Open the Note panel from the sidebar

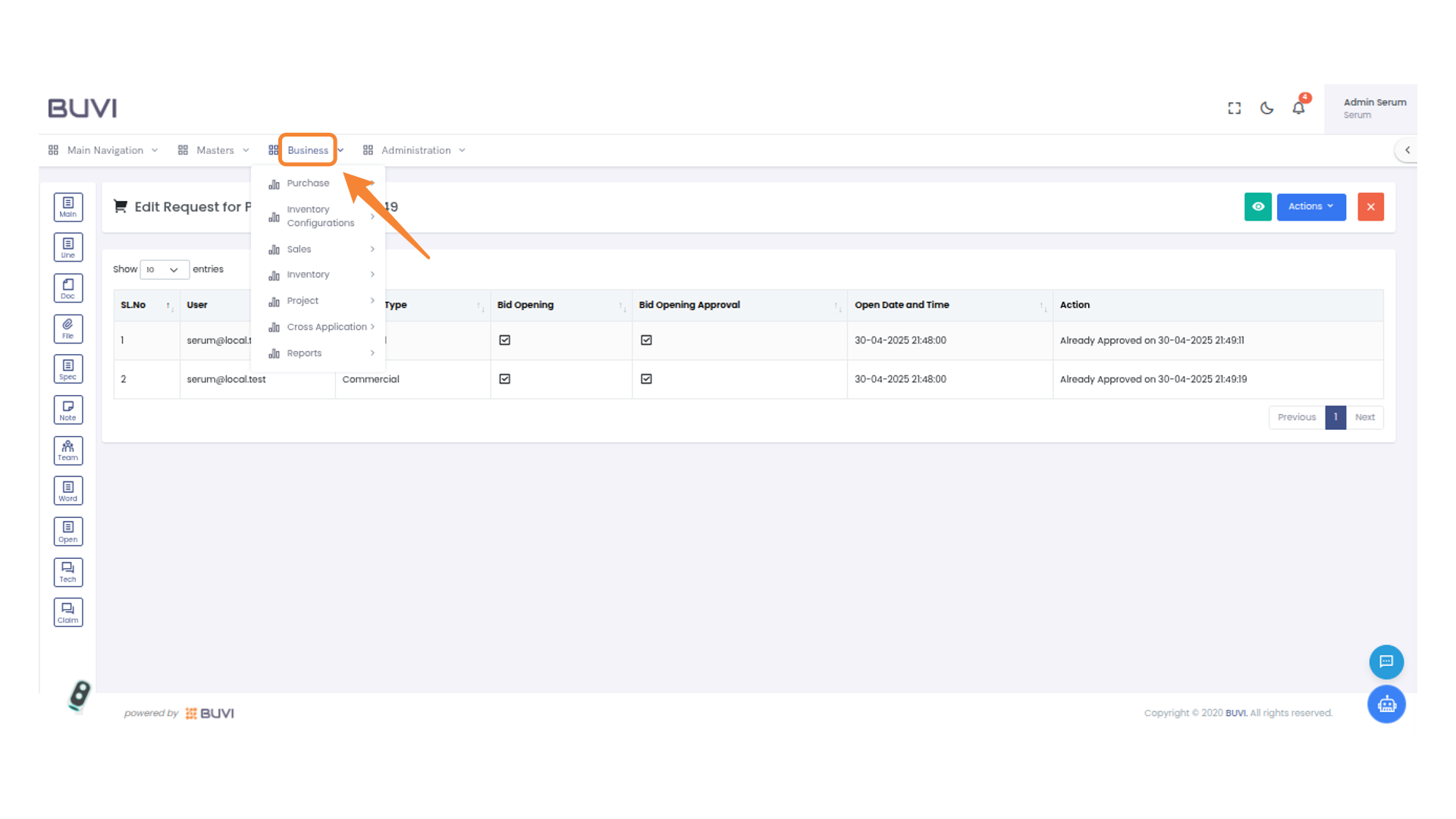point(68,409)
